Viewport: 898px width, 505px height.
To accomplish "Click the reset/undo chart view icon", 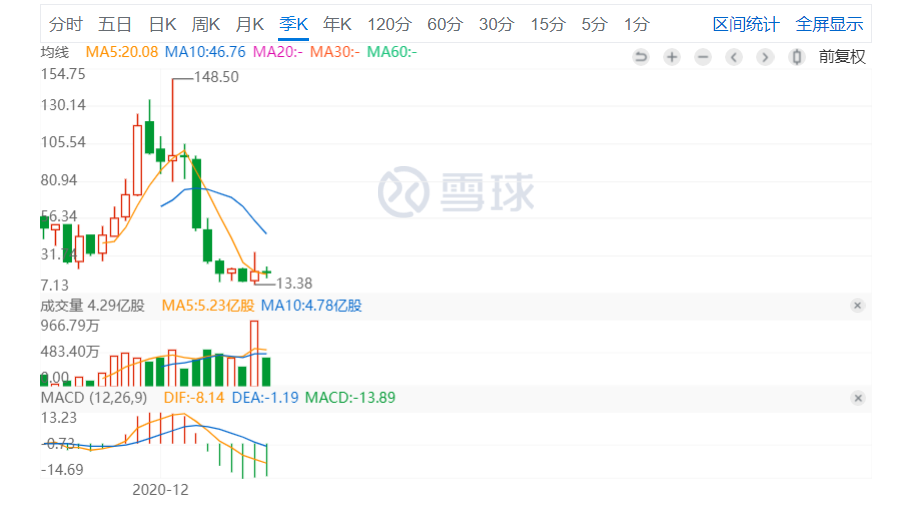I will coord(641,57).
